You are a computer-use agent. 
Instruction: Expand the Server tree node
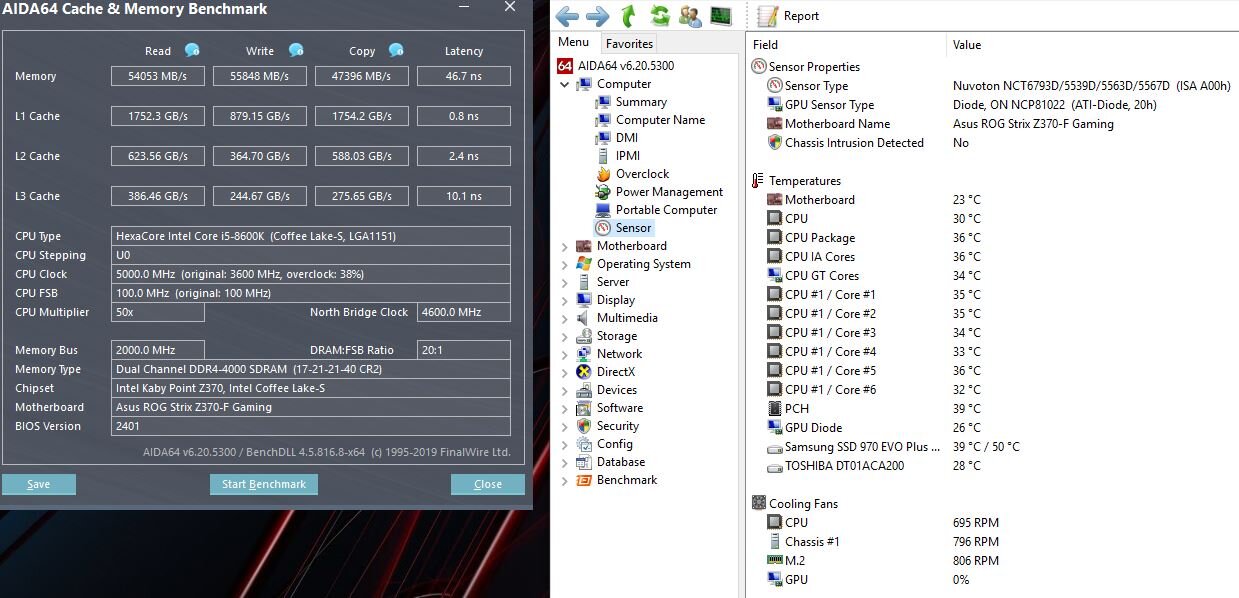(x=565, y=282)
